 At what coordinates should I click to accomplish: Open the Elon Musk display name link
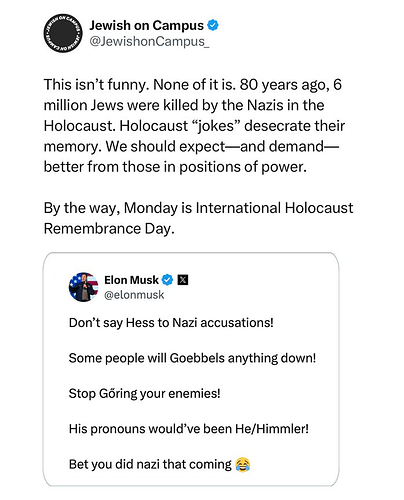point(131,280)
